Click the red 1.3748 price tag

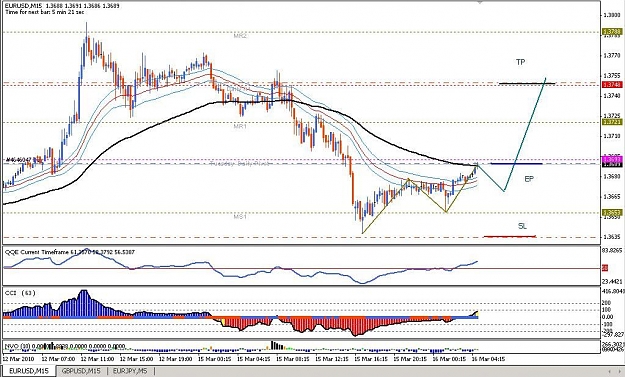(612, 84)
